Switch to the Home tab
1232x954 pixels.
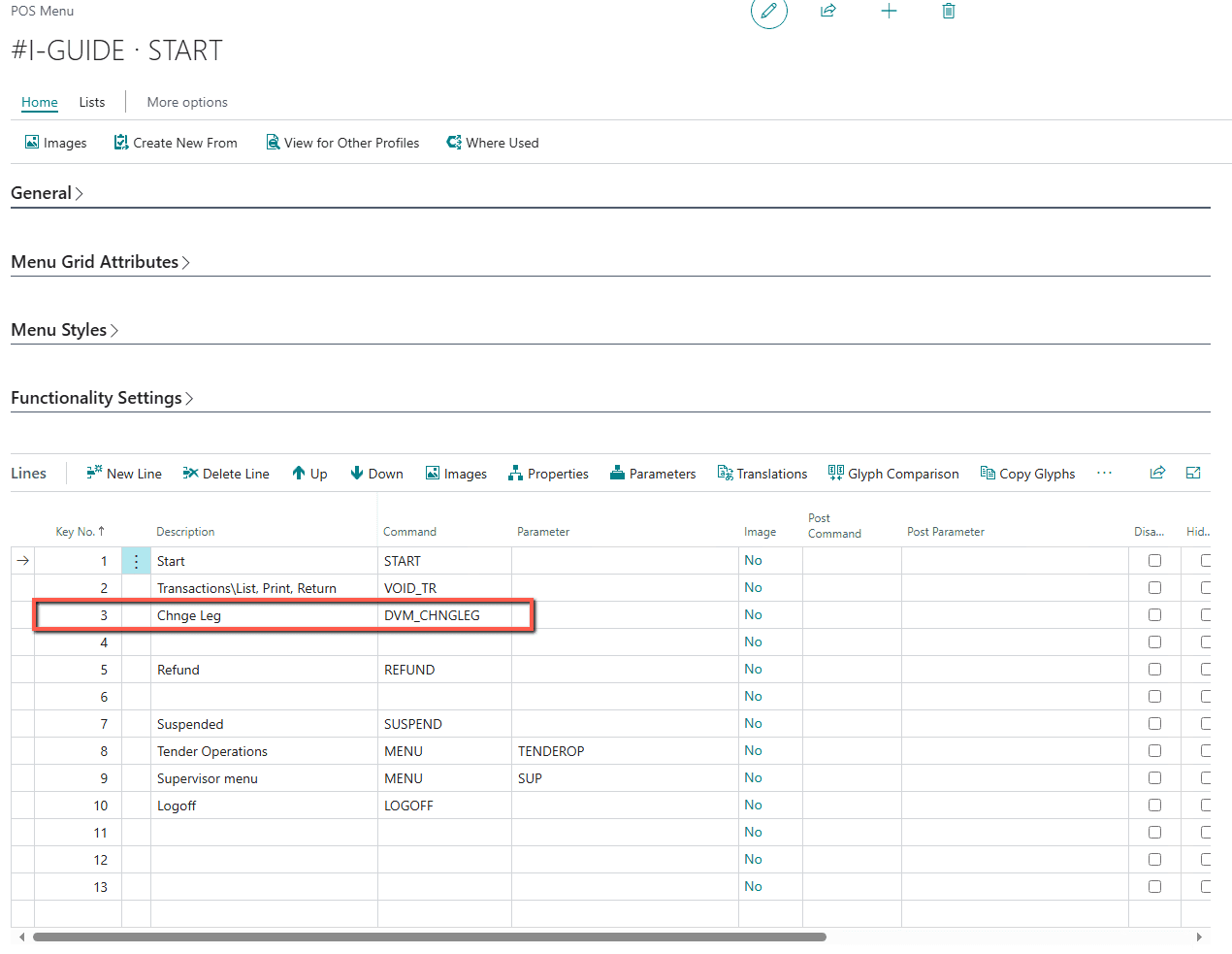coord(40,102)
